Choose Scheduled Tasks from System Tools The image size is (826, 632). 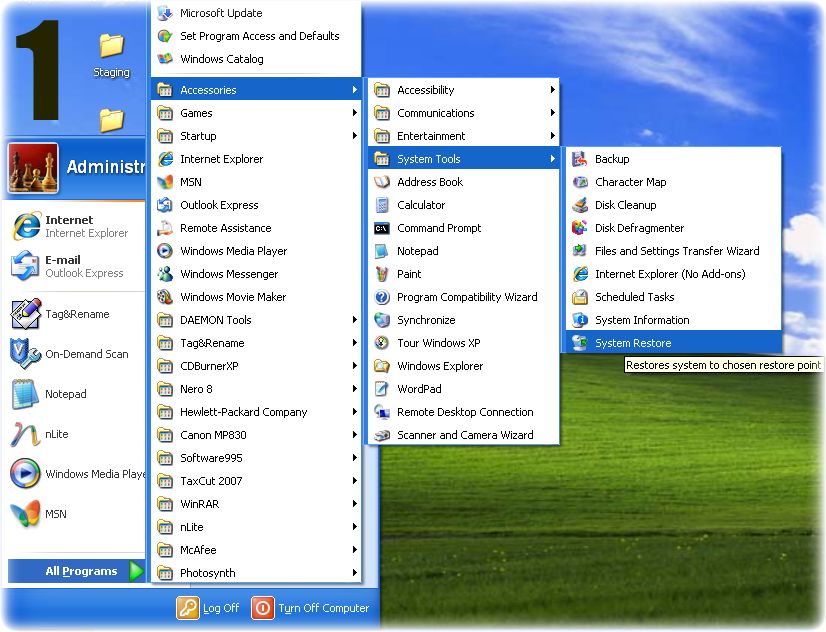pyautogui.click(x=634, y=297)
